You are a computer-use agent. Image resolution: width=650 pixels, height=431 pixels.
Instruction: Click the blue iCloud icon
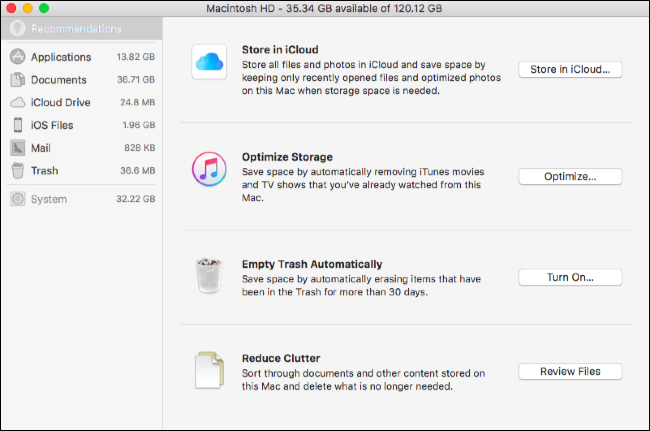tap(209, 62)
